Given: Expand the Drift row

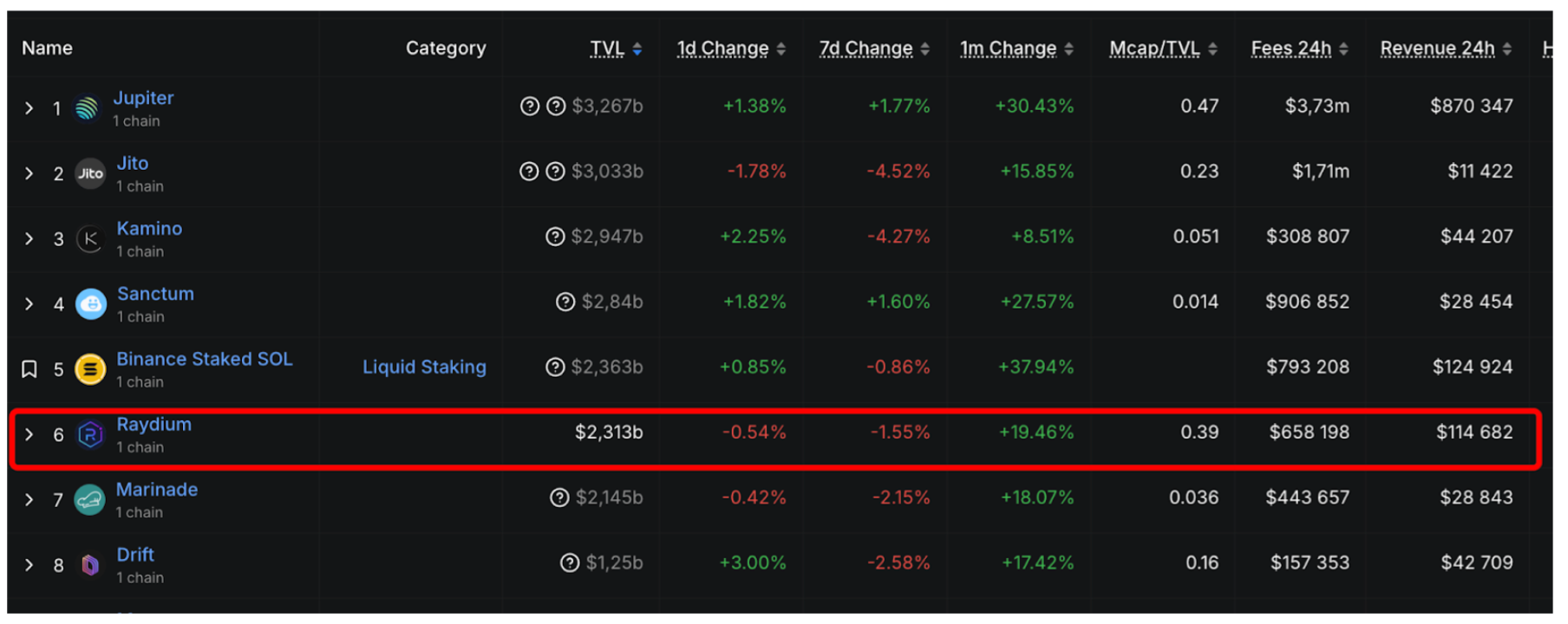Looking at the screenshot, I should pyautogui.click(x=29, y=565).
